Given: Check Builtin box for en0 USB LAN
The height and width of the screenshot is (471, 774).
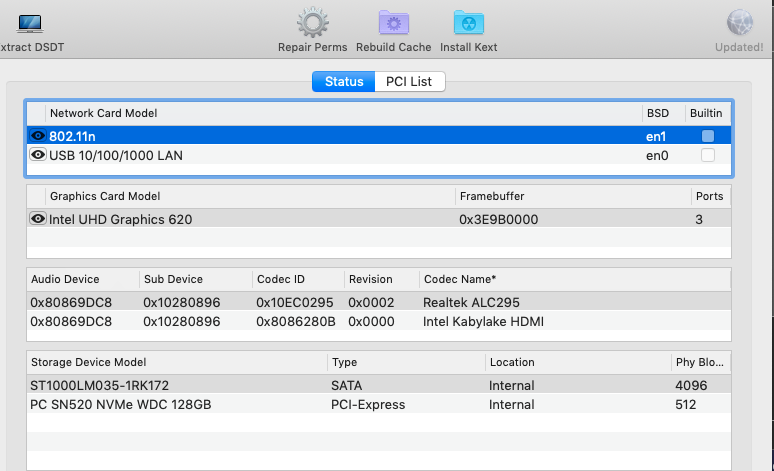Looking at the screenshot, I should tap(707, 155).
